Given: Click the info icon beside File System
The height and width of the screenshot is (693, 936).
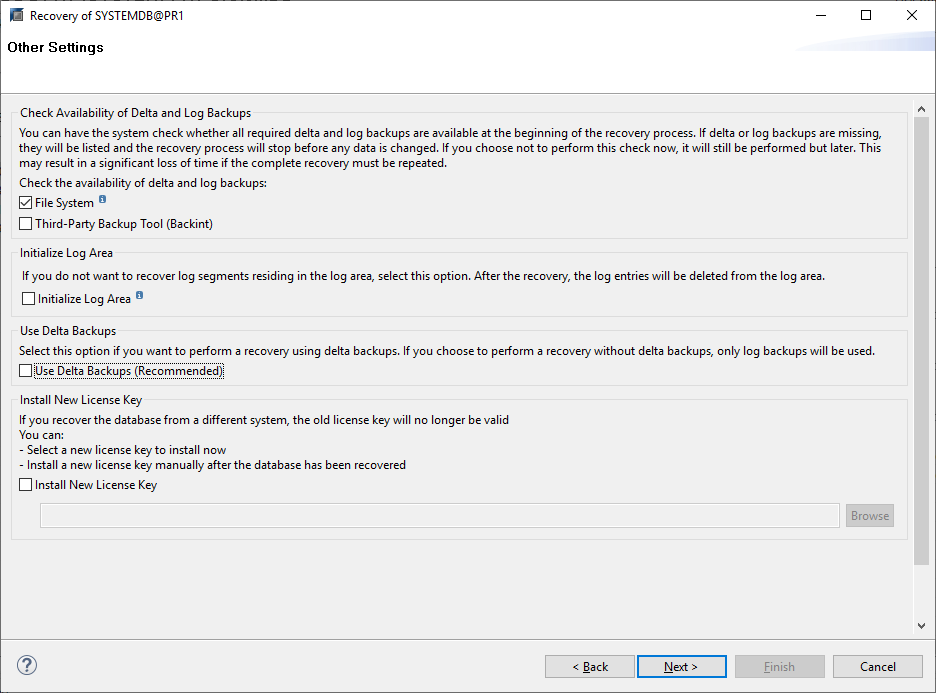Looking at the screenshot, I should pyautogui.click(x=102, y=200).
